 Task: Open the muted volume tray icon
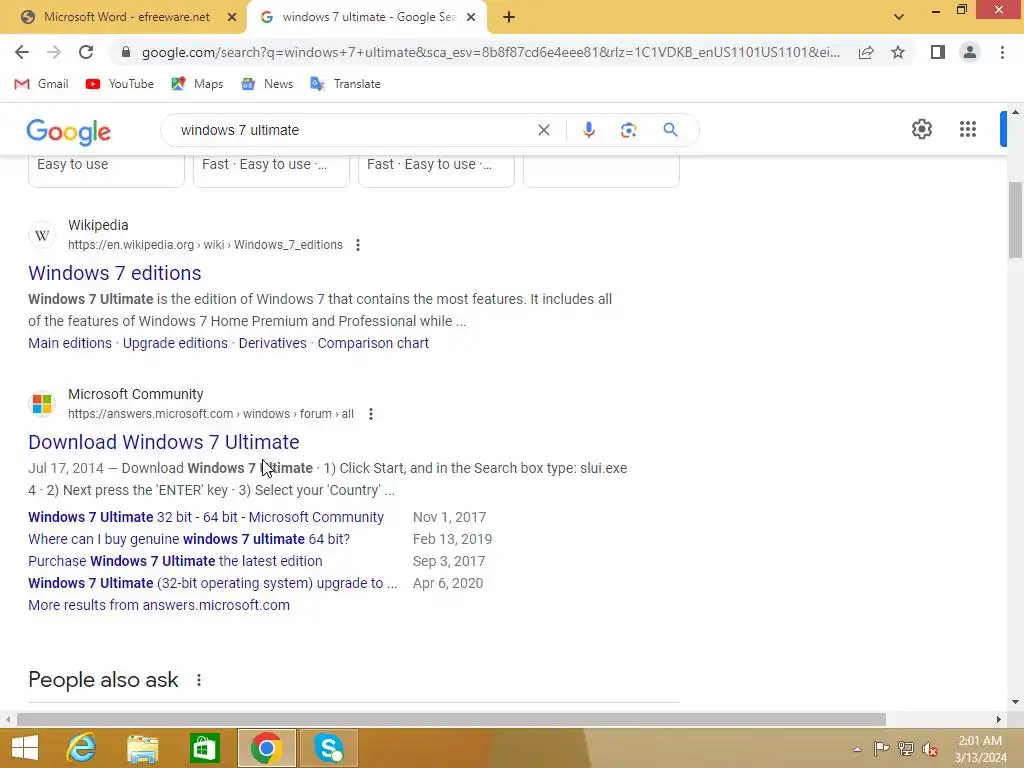[x=930, y=749]
